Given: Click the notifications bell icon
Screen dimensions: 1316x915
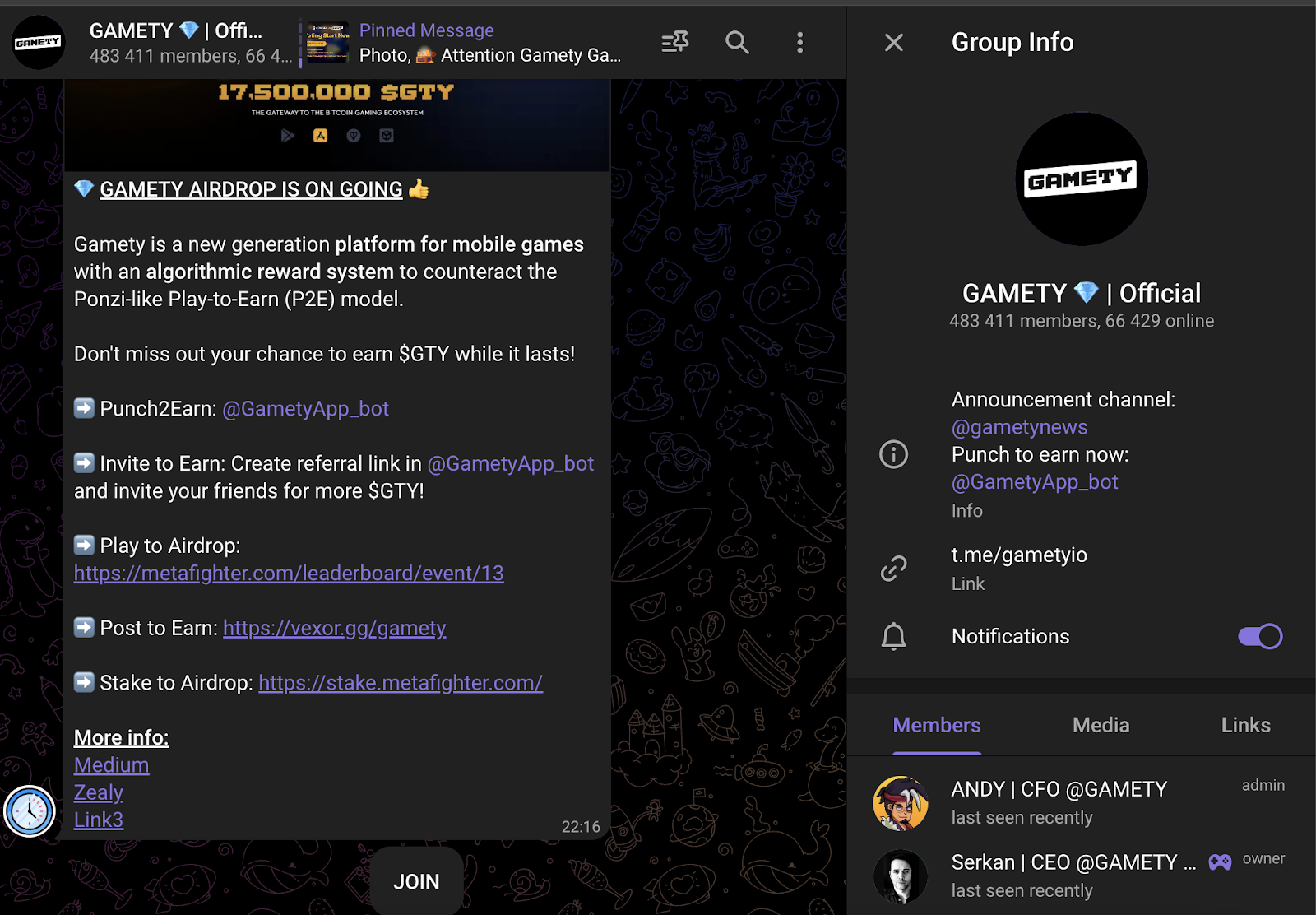Looking at the screenshot, I should (x=894, y=636).
